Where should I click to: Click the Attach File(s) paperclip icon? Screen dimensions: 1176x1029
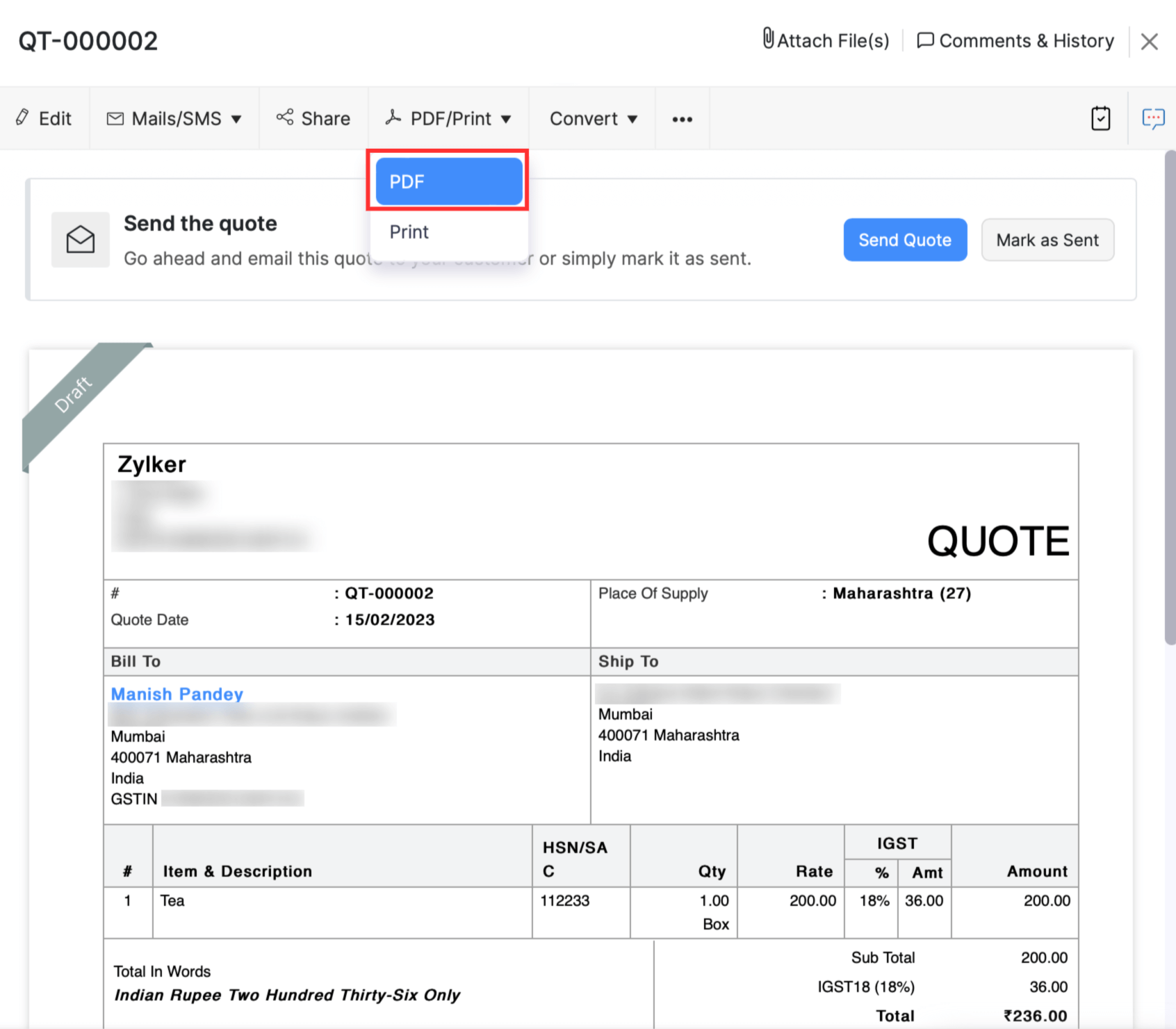(767, 40)
